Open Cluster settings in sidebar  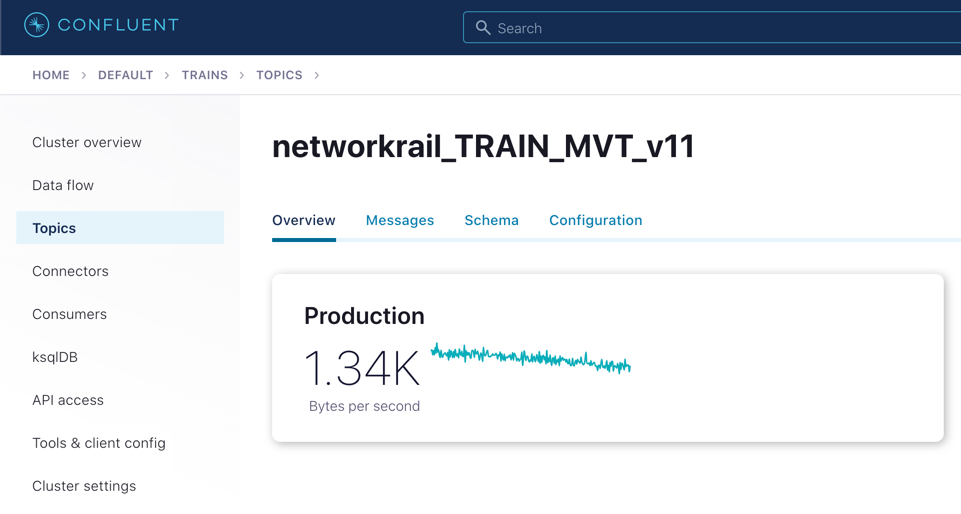(84, 486)
